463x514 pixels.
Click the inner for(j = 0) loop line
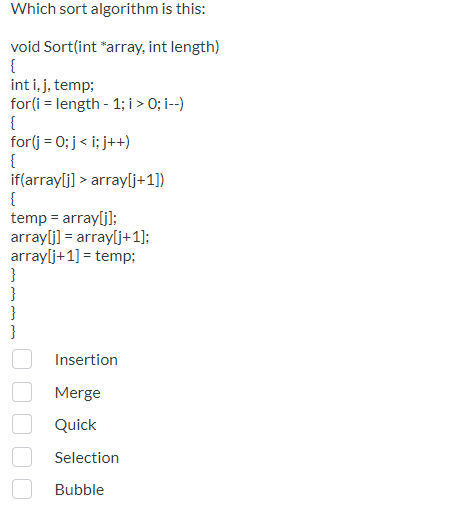coord(70,142)
